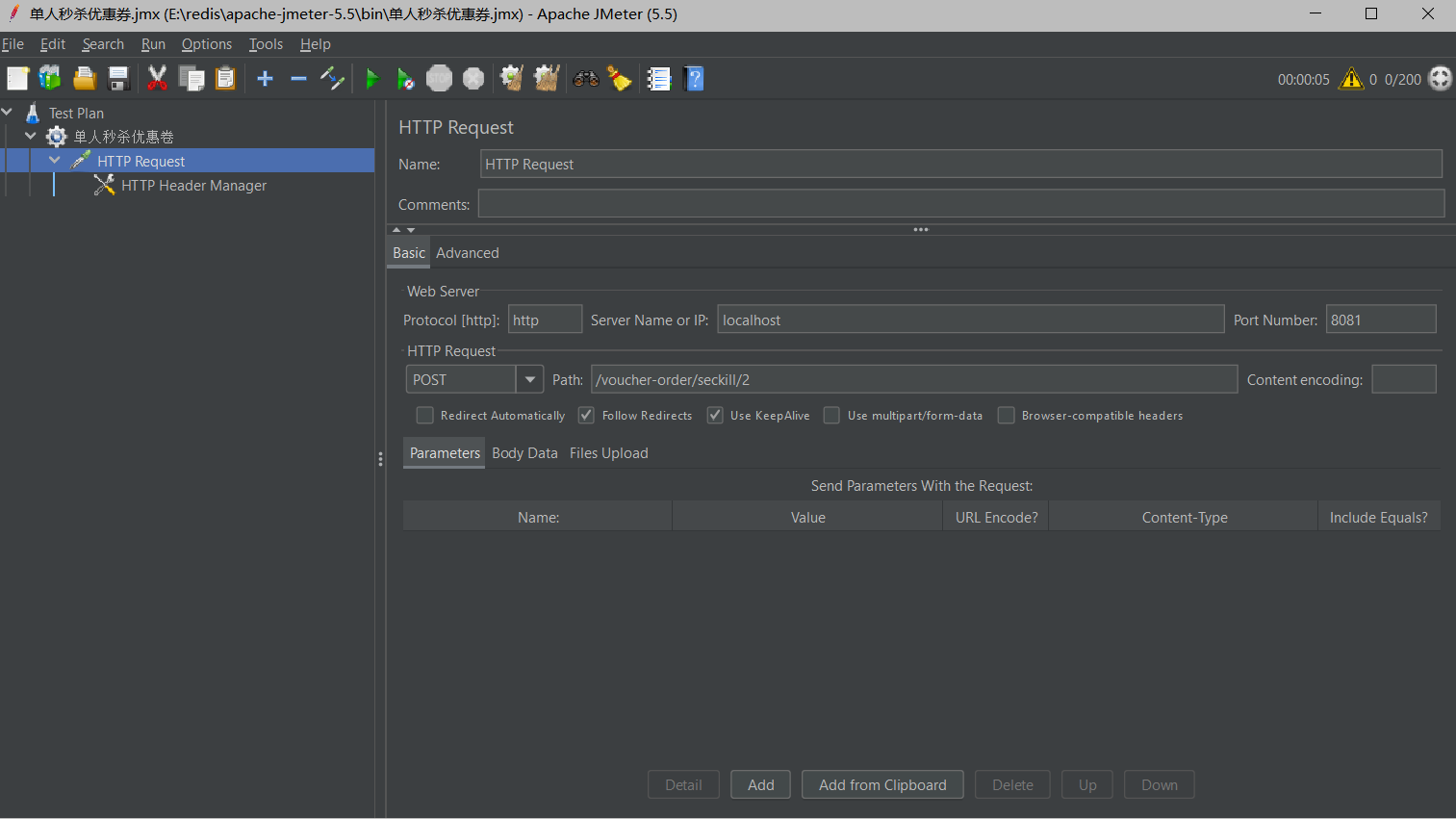Select the Test Plan tree item
The image size is (1456, 819).
[x=76, y=113]
